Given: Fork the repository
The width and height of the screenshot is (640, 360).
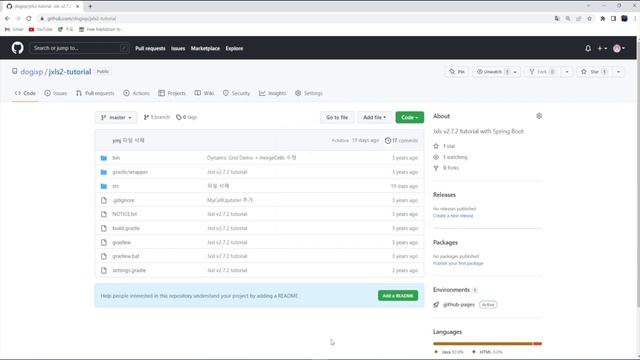Looking at the screenshot, I should [542, 72].
